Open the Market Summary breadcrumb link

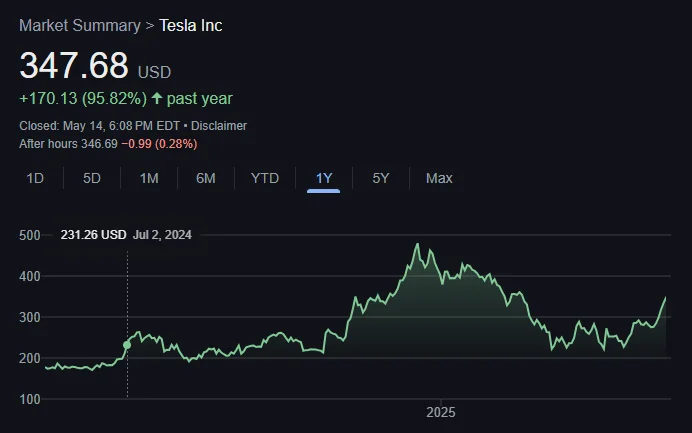tap(80, 25)
